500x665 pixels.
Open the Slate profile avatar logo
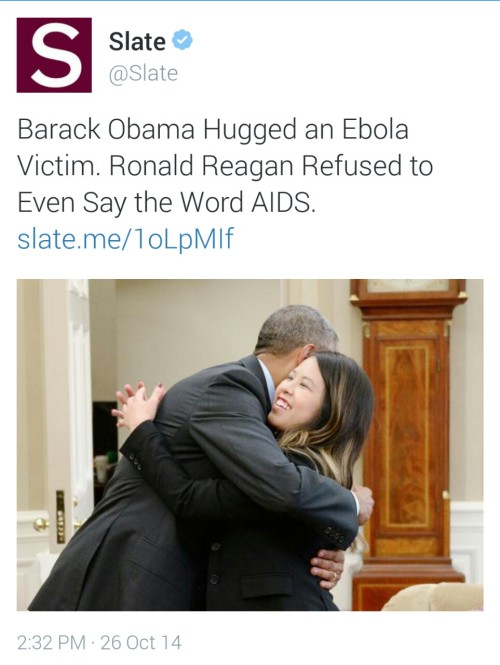pyautogui.click(x=54, y=55)
